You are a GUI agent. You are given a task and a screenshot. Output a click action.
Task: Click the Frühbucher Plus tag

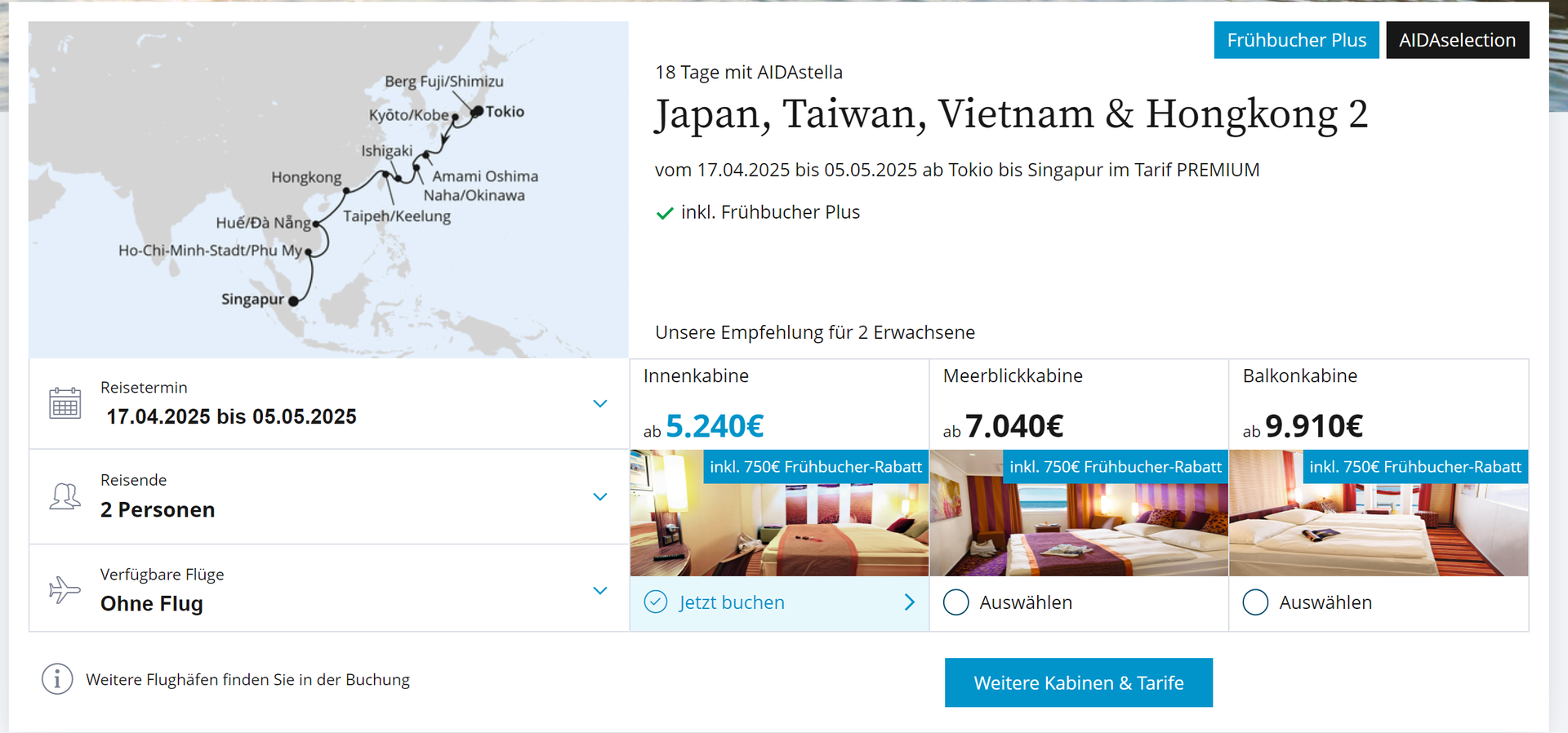pos(1296,40)
